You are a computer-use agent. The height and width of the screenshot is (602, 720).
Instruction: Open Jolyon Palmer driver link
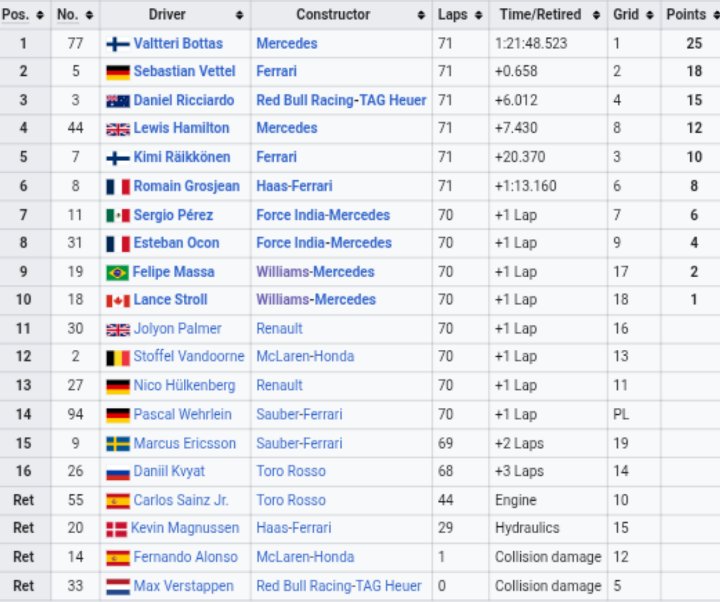[177, 329]
